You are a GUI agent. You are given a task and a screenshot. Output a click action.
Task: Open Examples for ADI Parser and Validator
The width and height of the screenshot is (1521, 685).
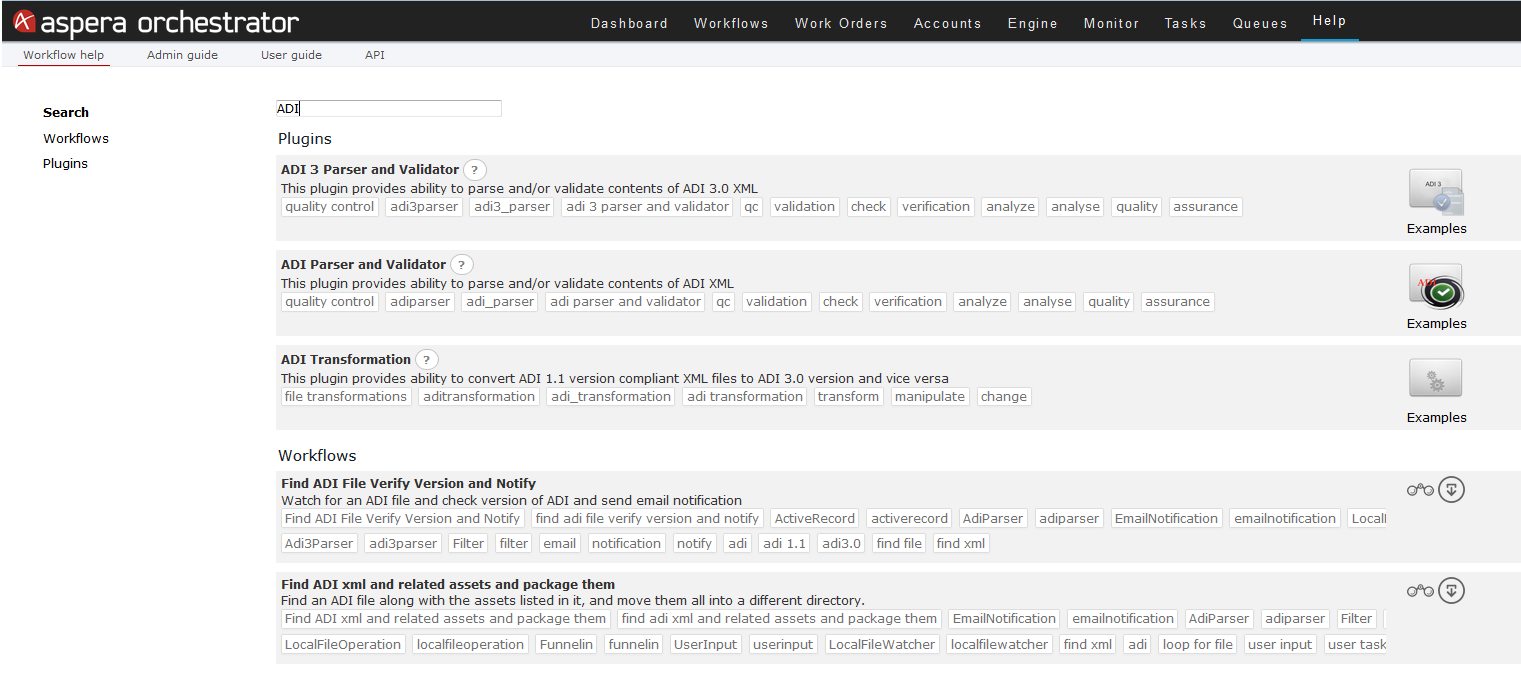(x=1436, y=324)
